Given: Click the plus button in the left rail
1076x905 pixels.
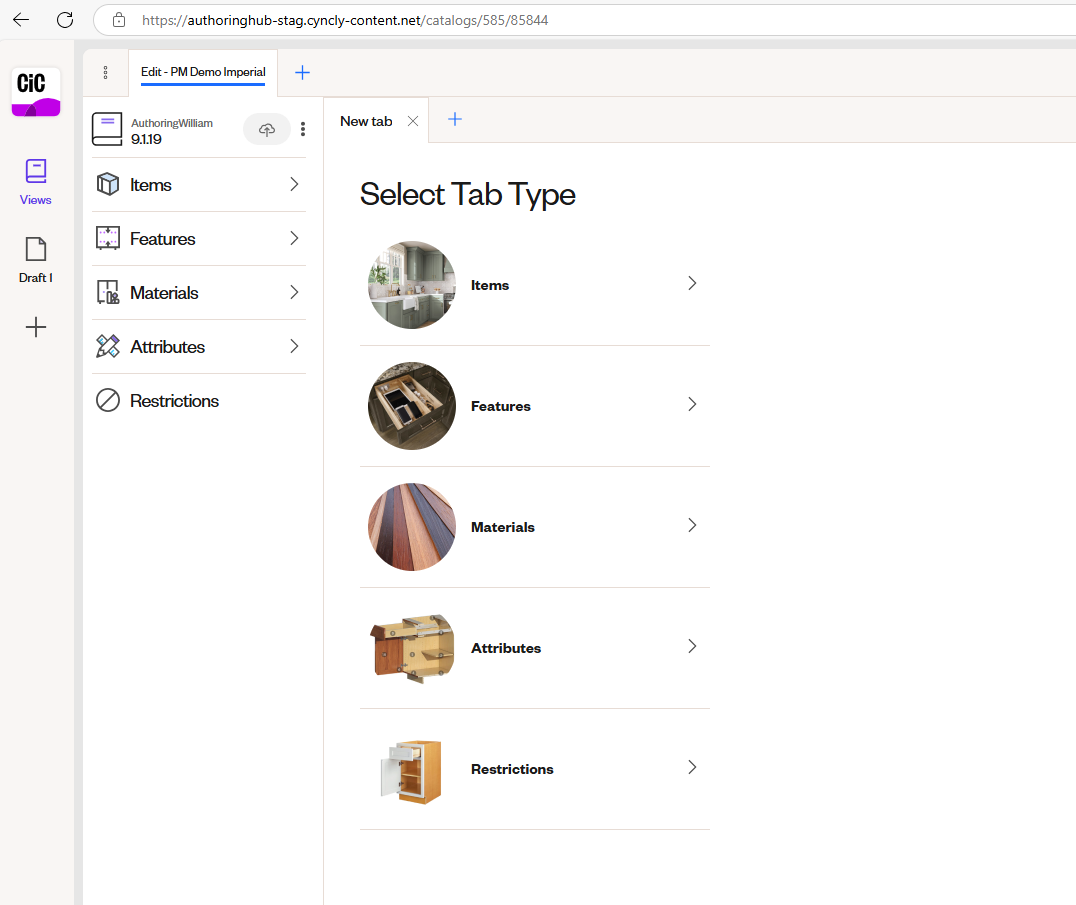Looking at the screenshot, I should pos(35,327).
